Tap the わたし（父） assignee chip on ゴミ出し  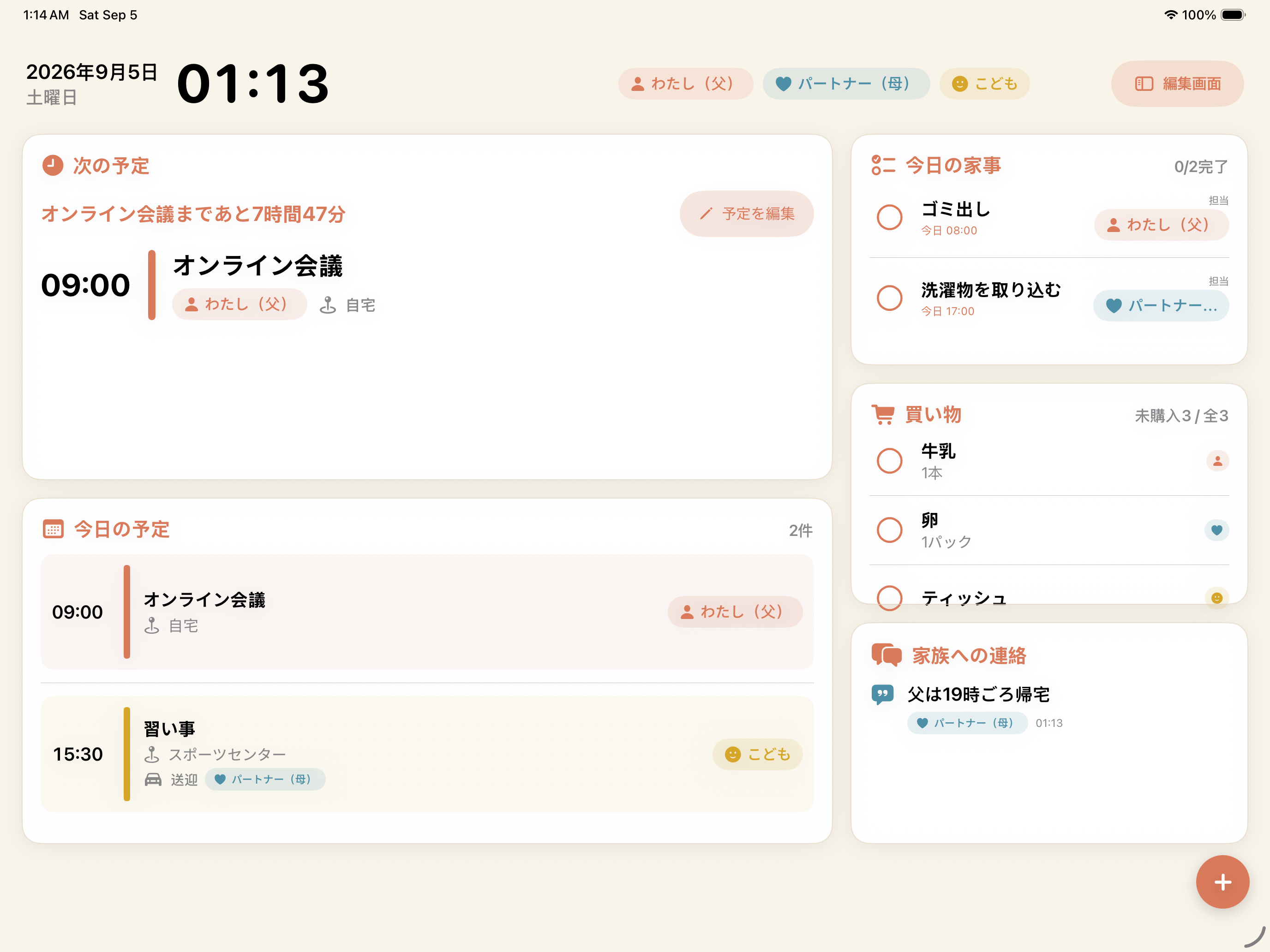point(1161,225)
